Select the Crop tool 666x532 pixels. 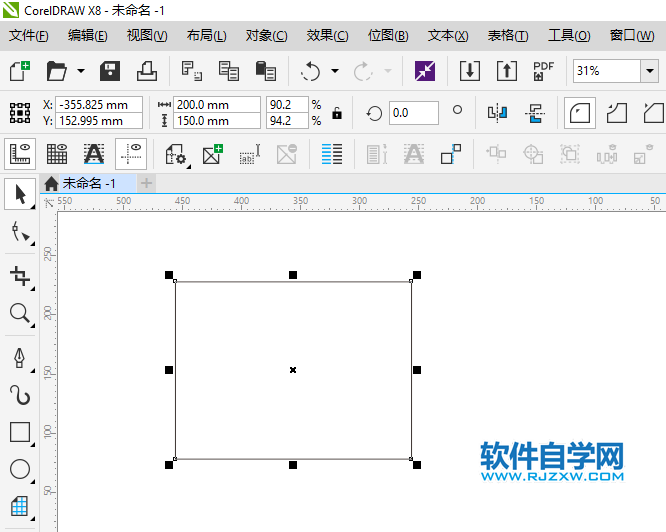pyautogui.click(x=20, y=276)
